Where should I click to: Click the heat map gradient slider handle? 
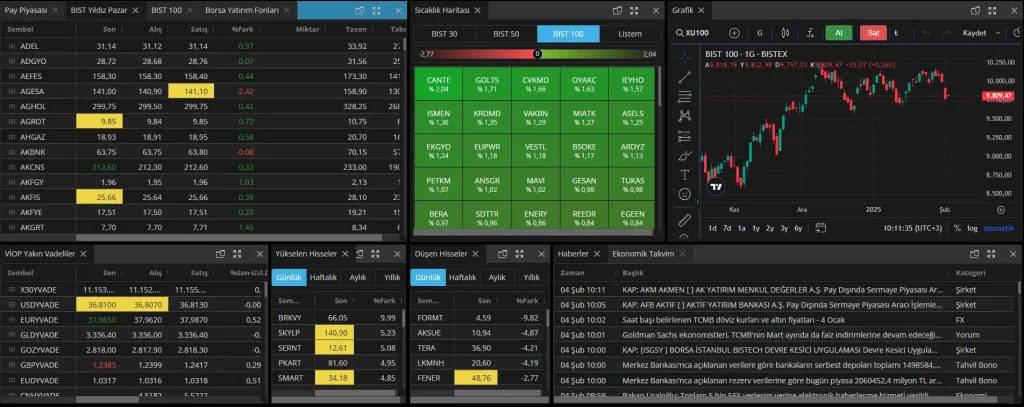tap(537, 54)
